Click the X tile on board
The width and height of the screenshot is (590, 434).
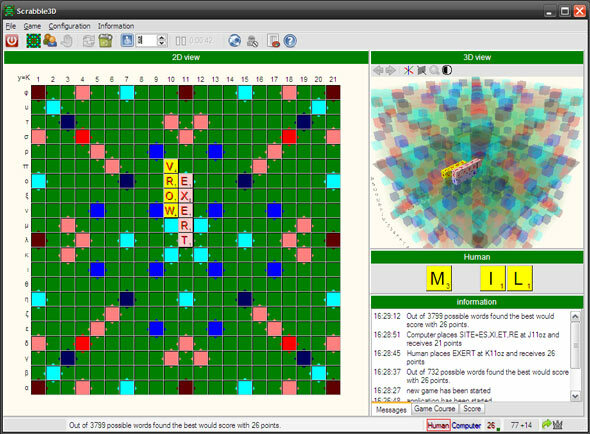[x=186, y=196]
